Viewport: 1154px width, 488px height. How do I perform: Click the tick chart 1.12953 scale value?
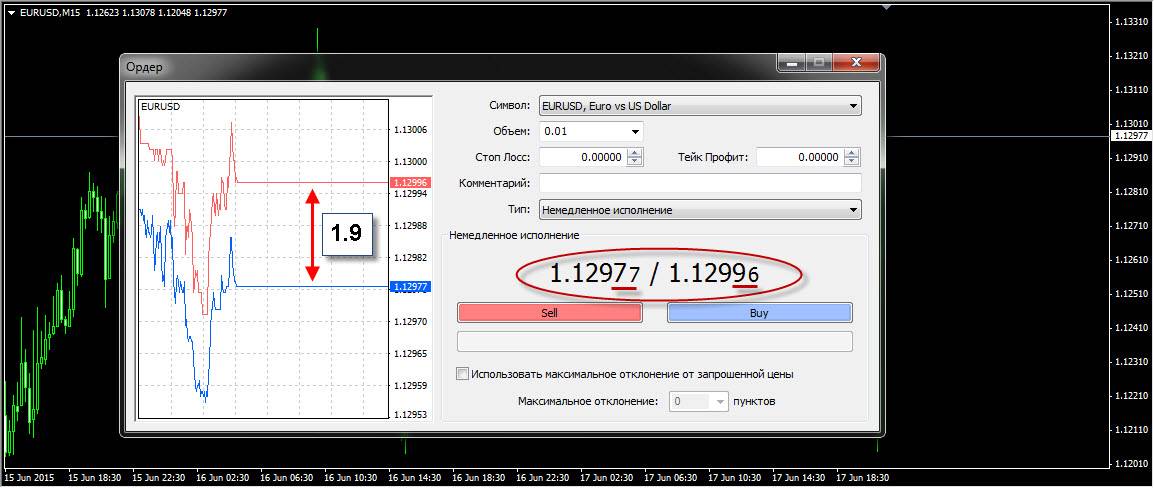411,416
